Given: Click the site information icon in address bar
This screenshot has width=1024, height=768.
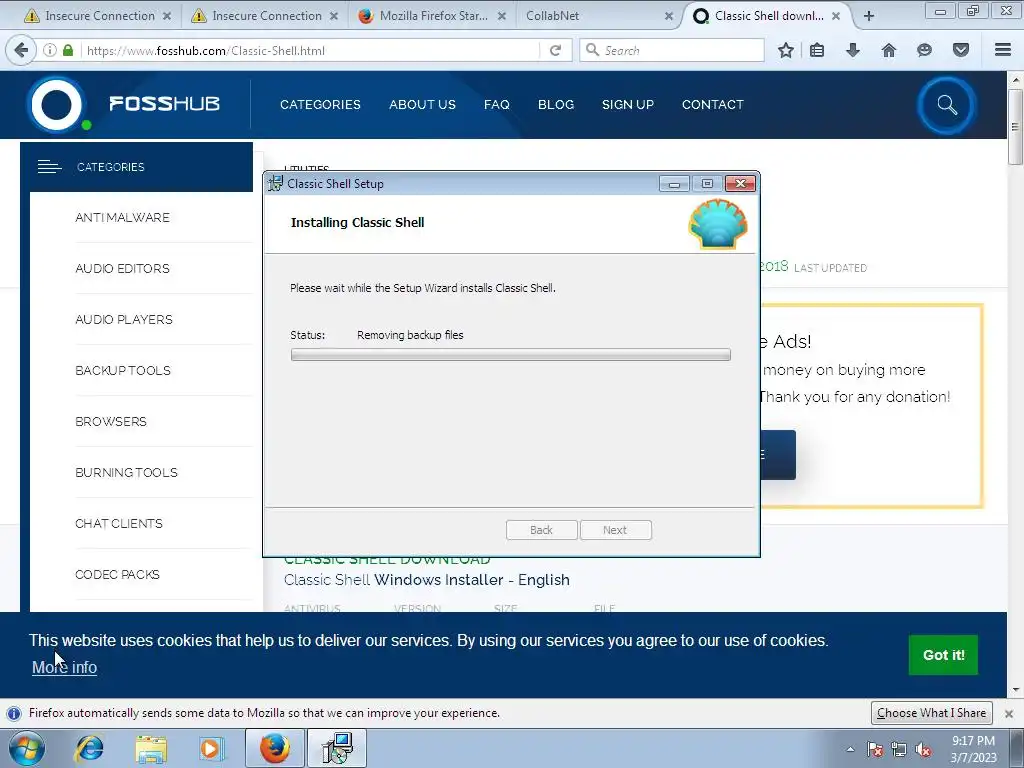Looking at the screenshot, I should click(50, 50).
